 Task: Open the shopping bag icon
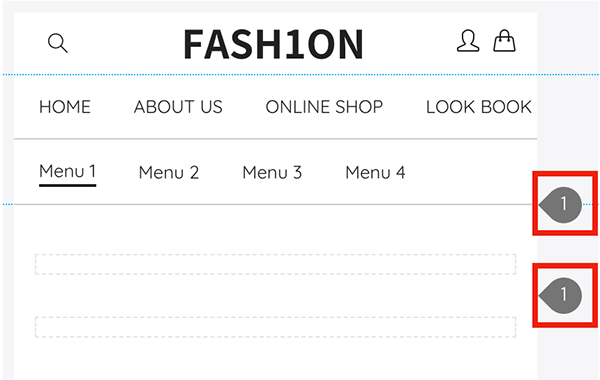(x=504, y=41)
